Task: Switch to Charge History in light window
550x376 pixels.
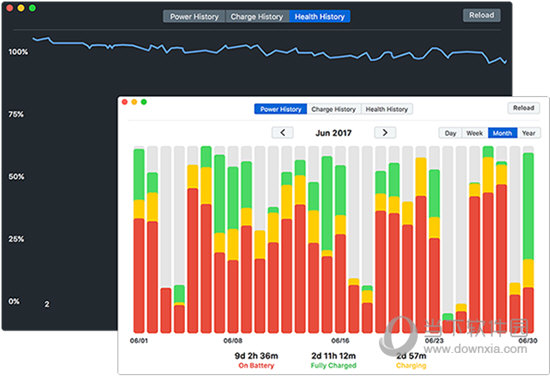Action: click(334, 109)
